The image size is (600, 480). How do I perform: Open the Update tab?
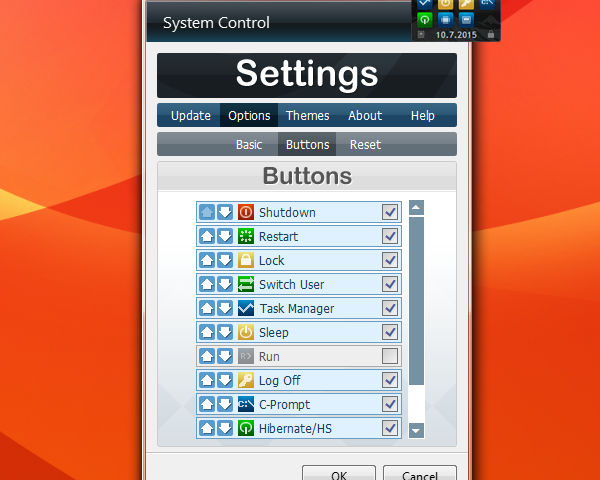point(191,115)
